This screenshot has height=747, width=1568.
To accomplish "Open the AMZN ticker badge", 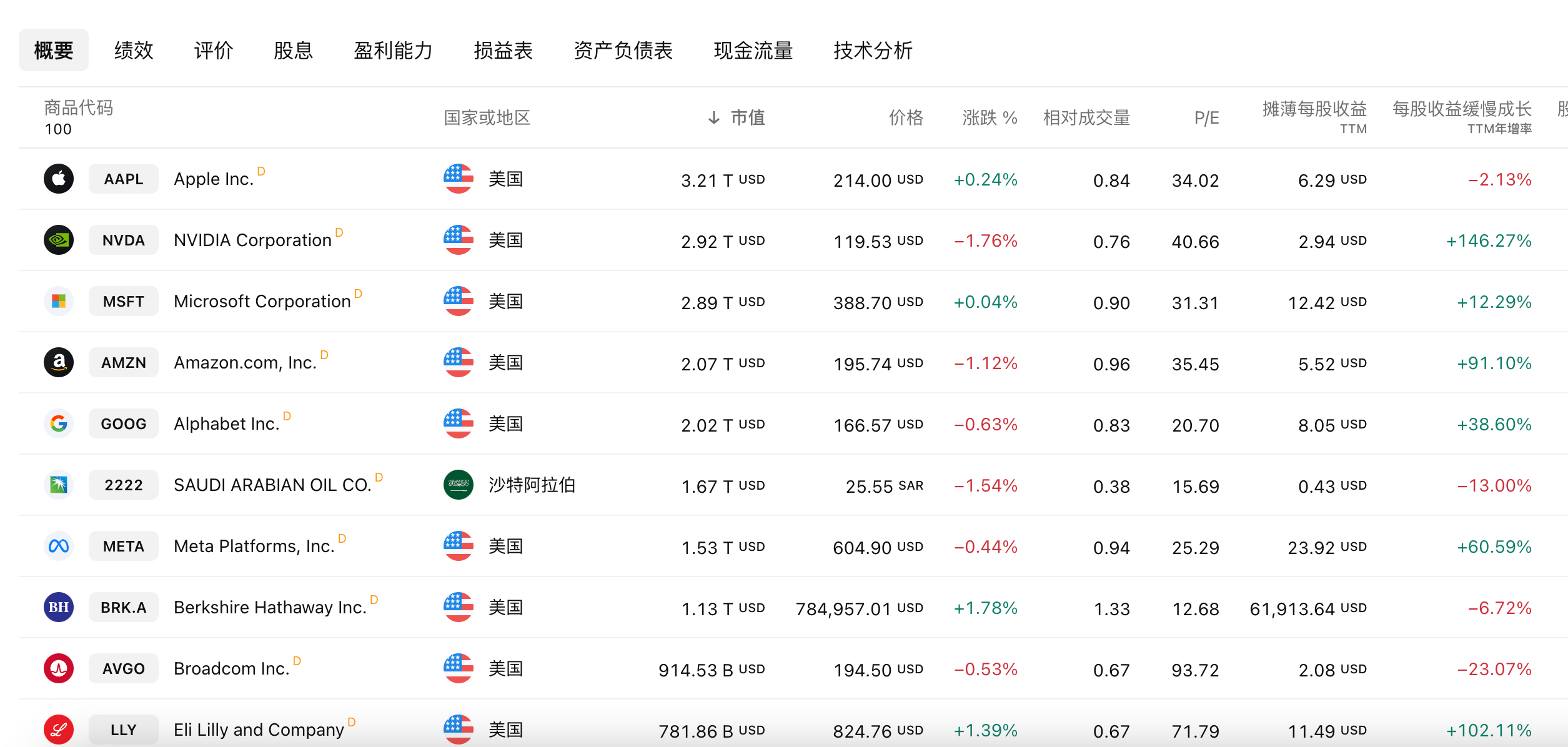I will tap(124, 363).
